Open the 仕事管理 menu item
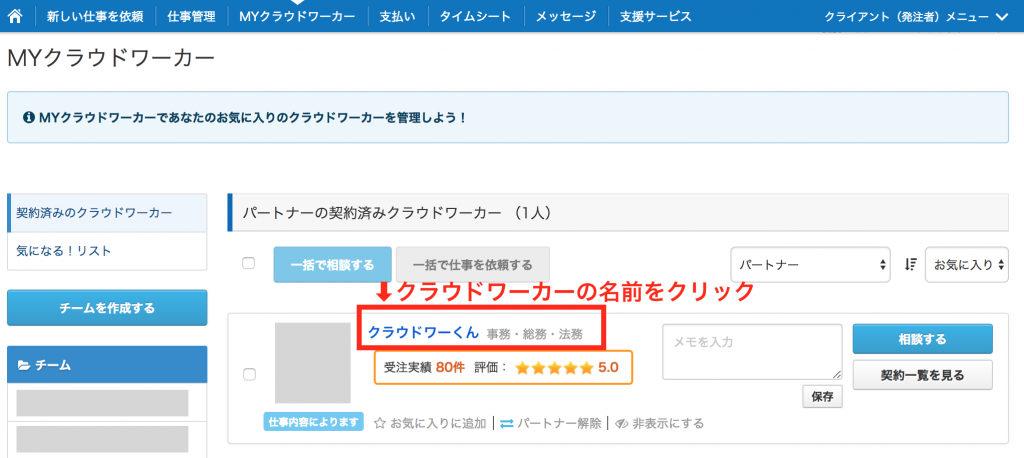 (x=191, y=16)
